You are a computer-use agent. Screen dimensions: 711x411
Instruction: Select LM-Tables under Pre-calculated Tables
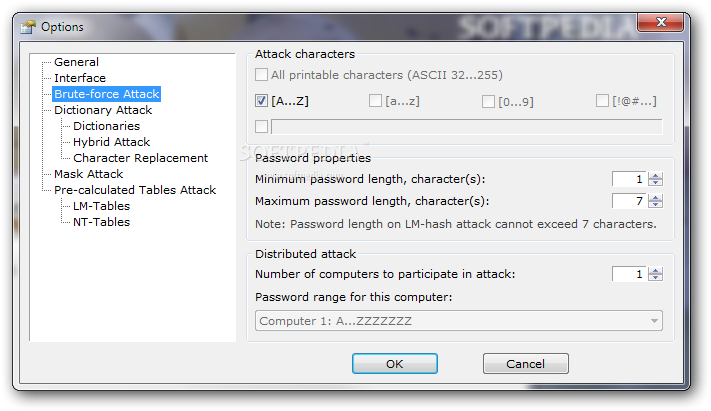pyautogui.click(x=102, y=206)
